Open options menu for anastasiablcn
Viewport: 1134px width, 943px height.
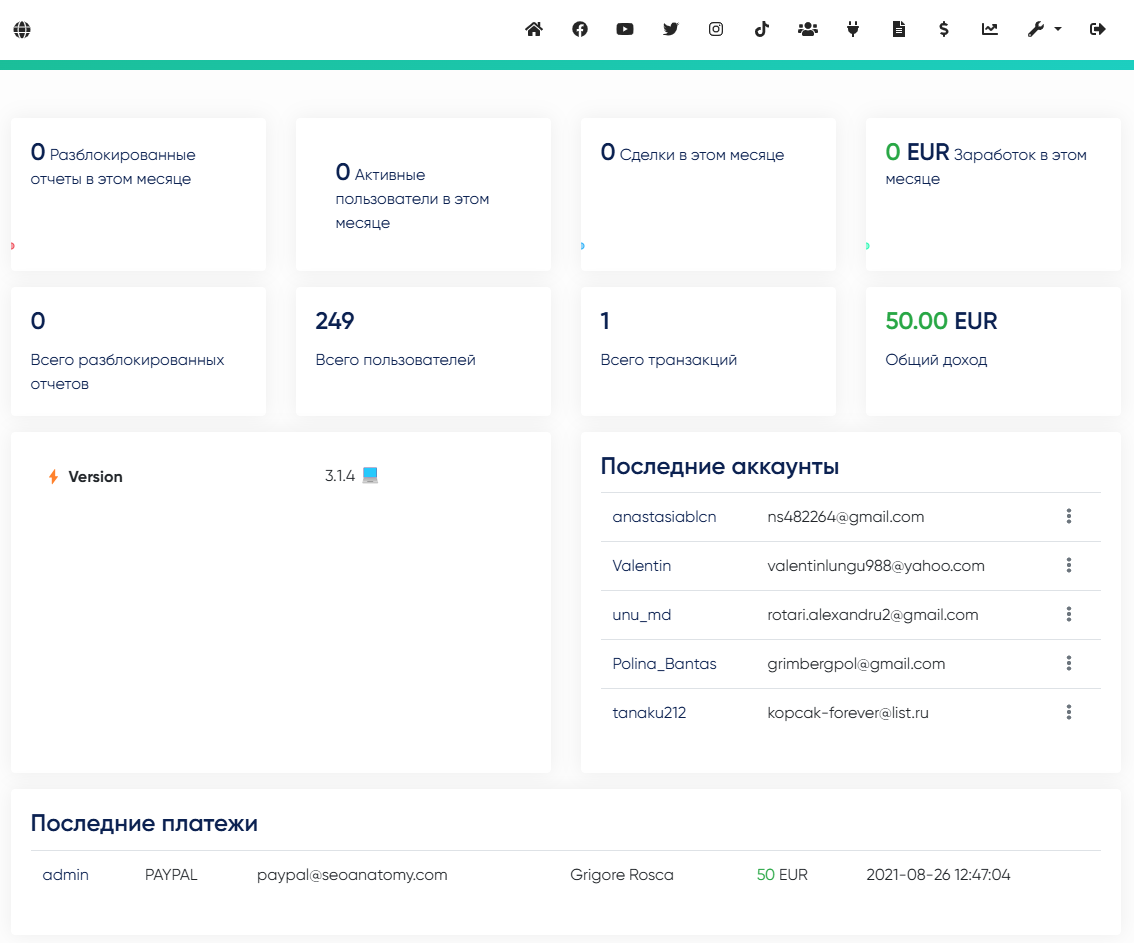pos(1069,516)
